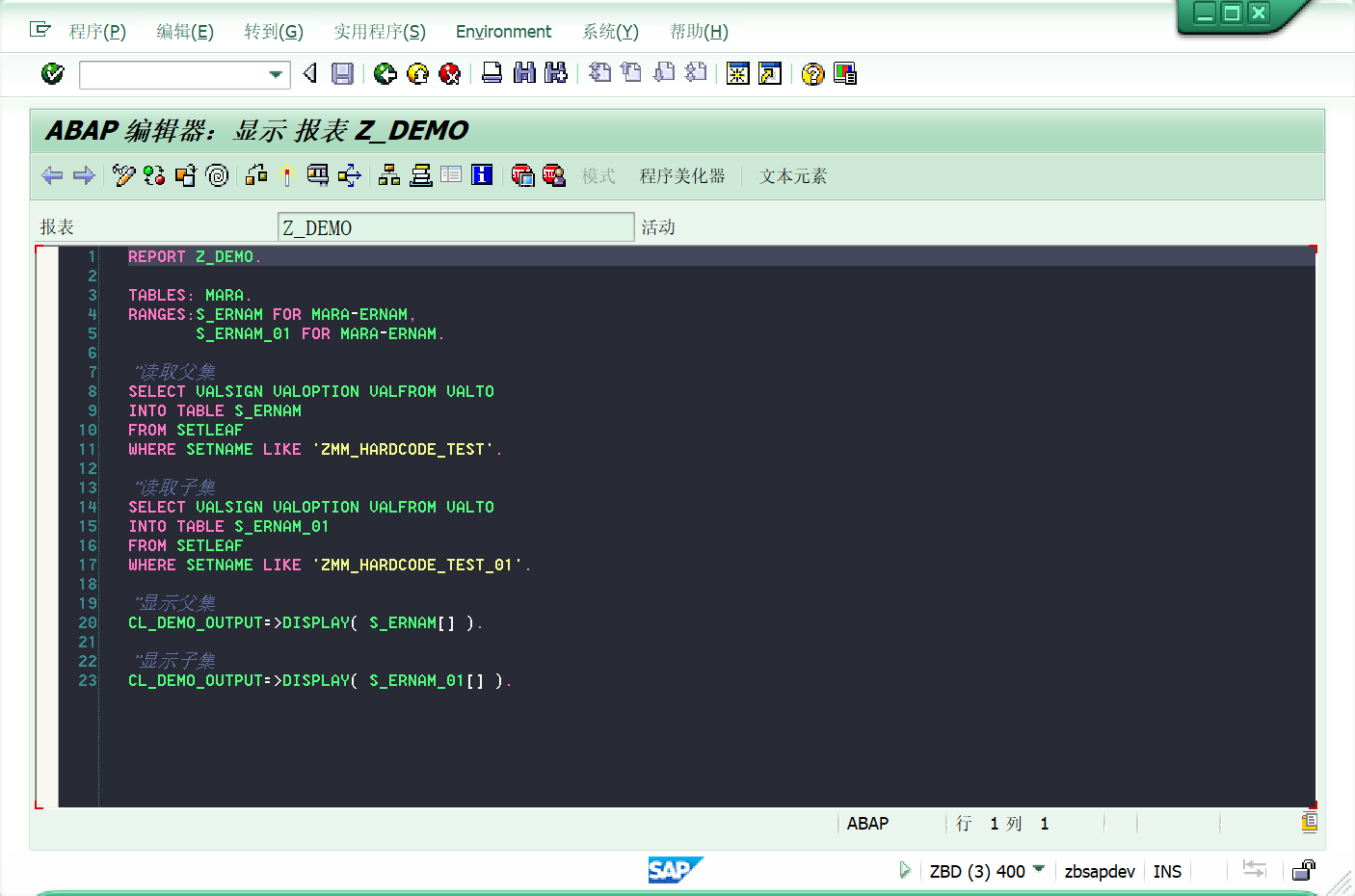Click the Z_DEMO report name input field

pos(455,226)
